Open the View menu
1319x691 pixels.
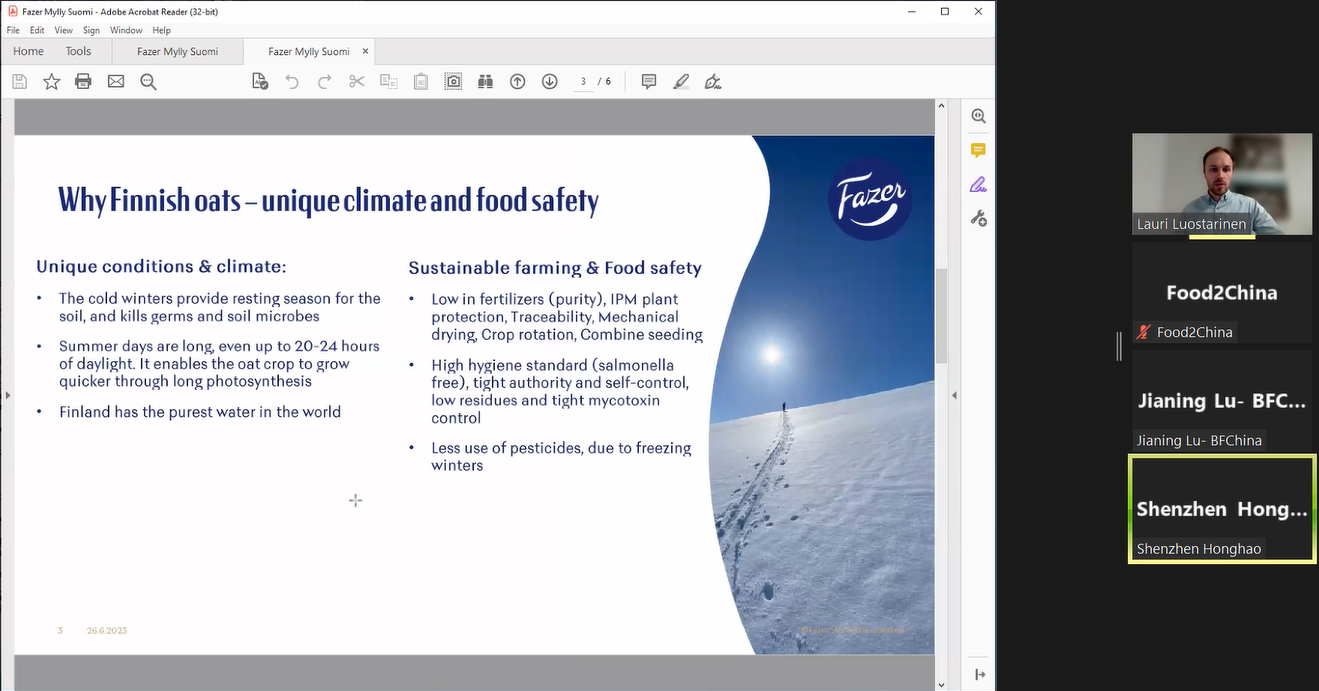click(63, 31)
